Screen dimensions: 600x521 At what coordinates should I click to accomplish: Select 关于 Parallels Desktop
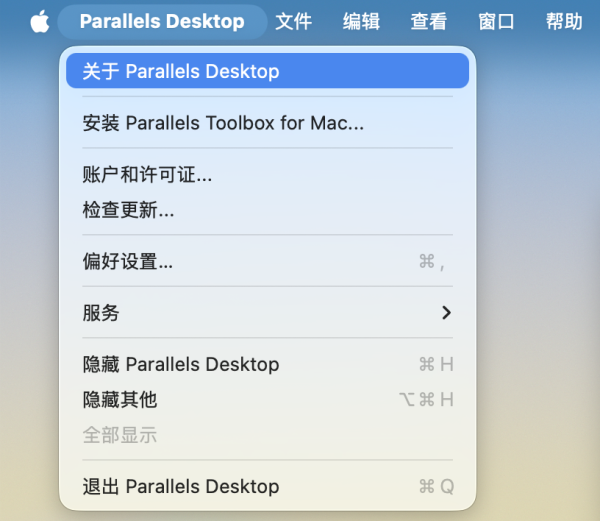tap(181, 71)
